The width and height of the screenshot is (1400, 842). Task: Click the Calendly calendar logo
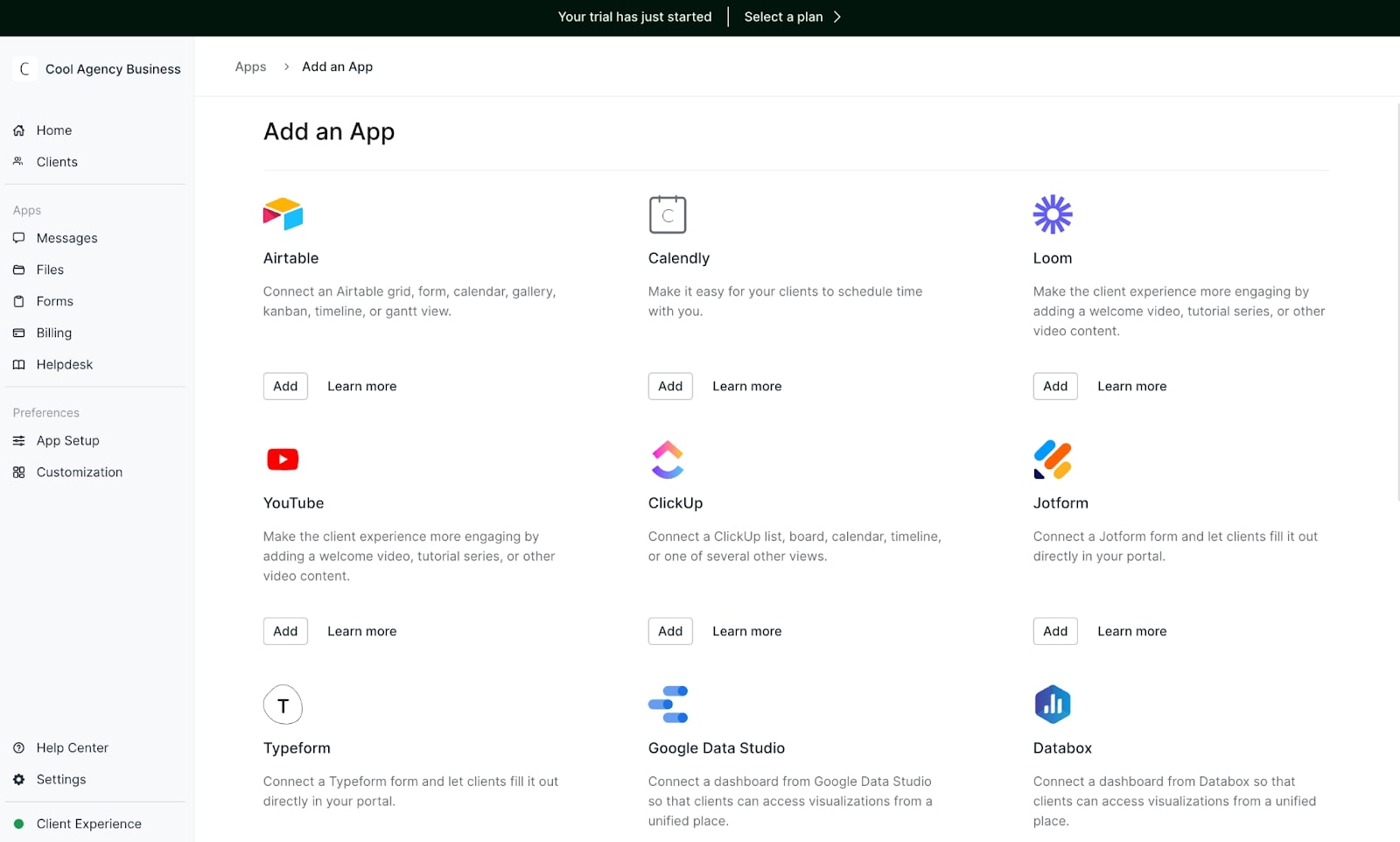[668, 214]
